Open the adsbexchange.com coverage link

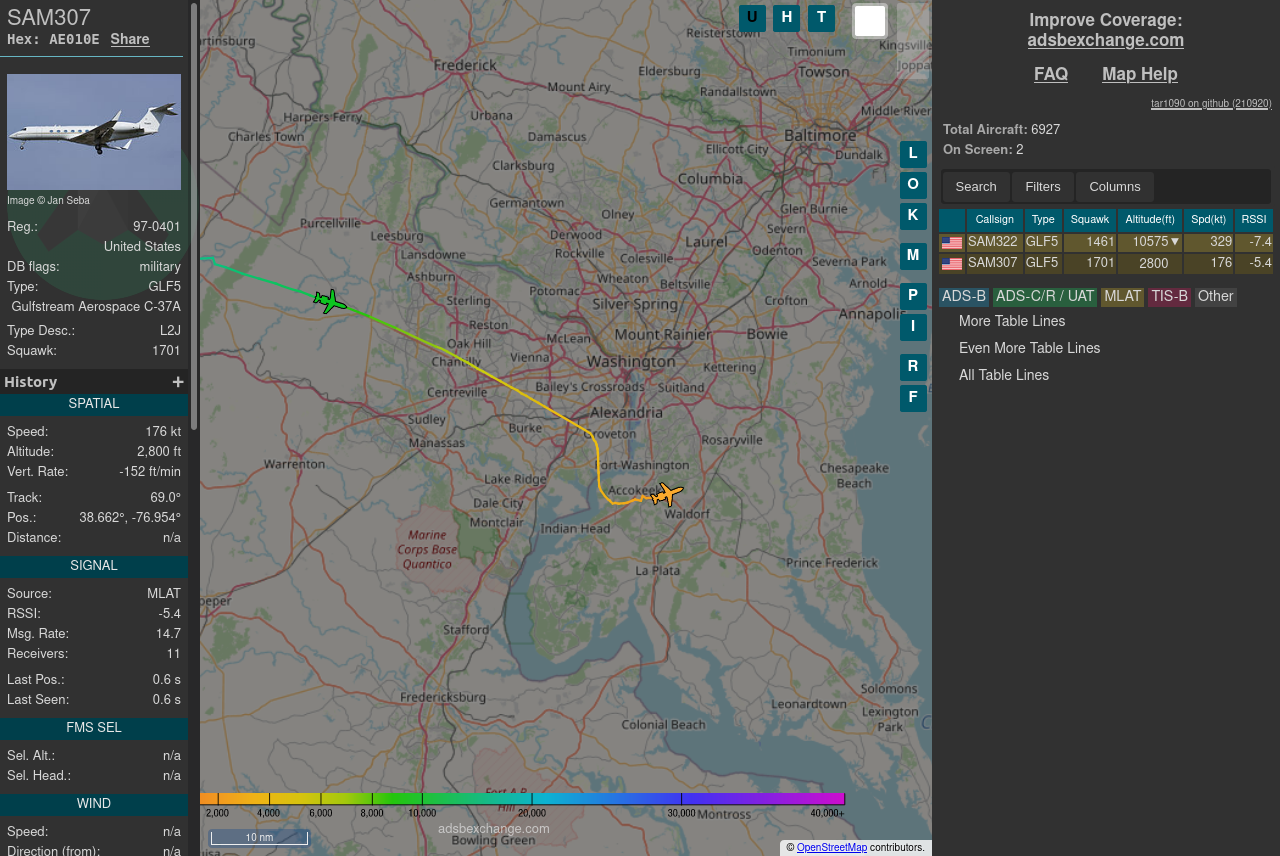tap(1106, 41)
